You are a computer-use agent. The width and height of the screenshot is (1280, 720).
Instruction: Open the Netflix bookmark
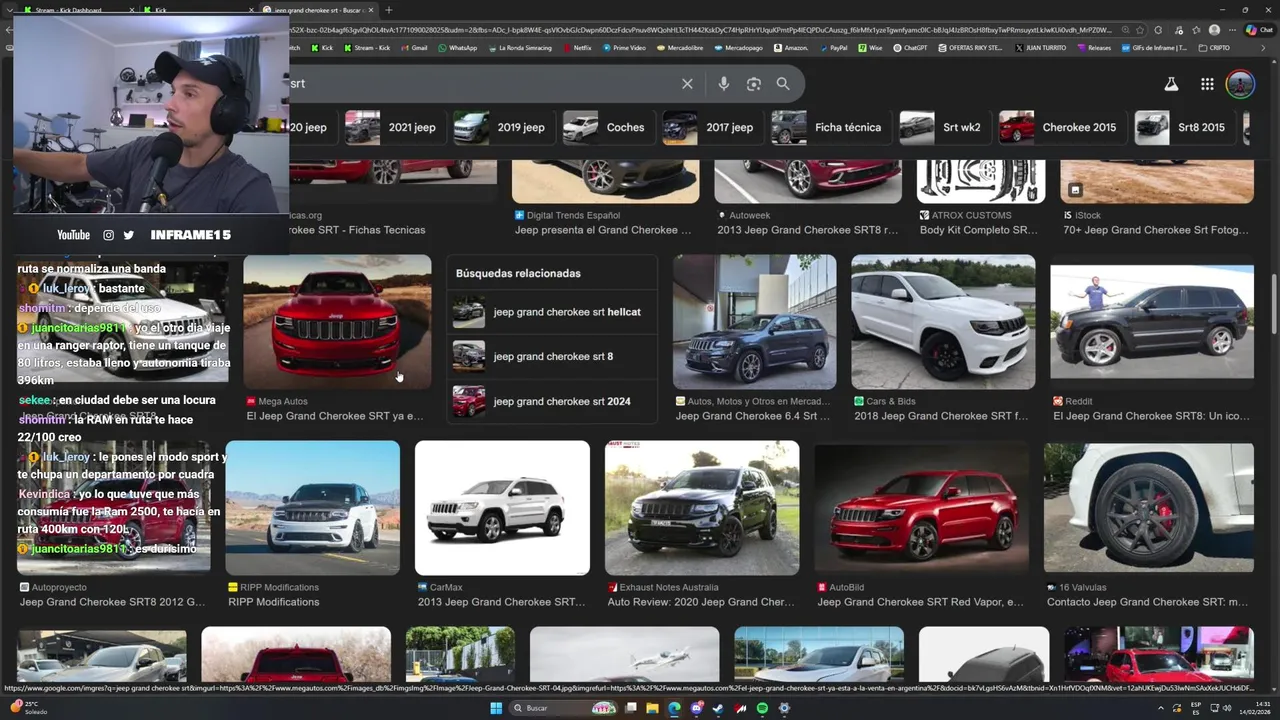tap(577, 47)
